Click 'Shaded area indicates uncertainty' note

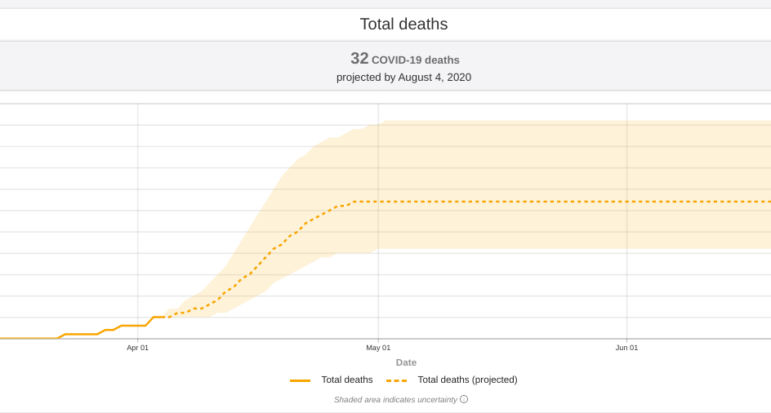point(395,399)
